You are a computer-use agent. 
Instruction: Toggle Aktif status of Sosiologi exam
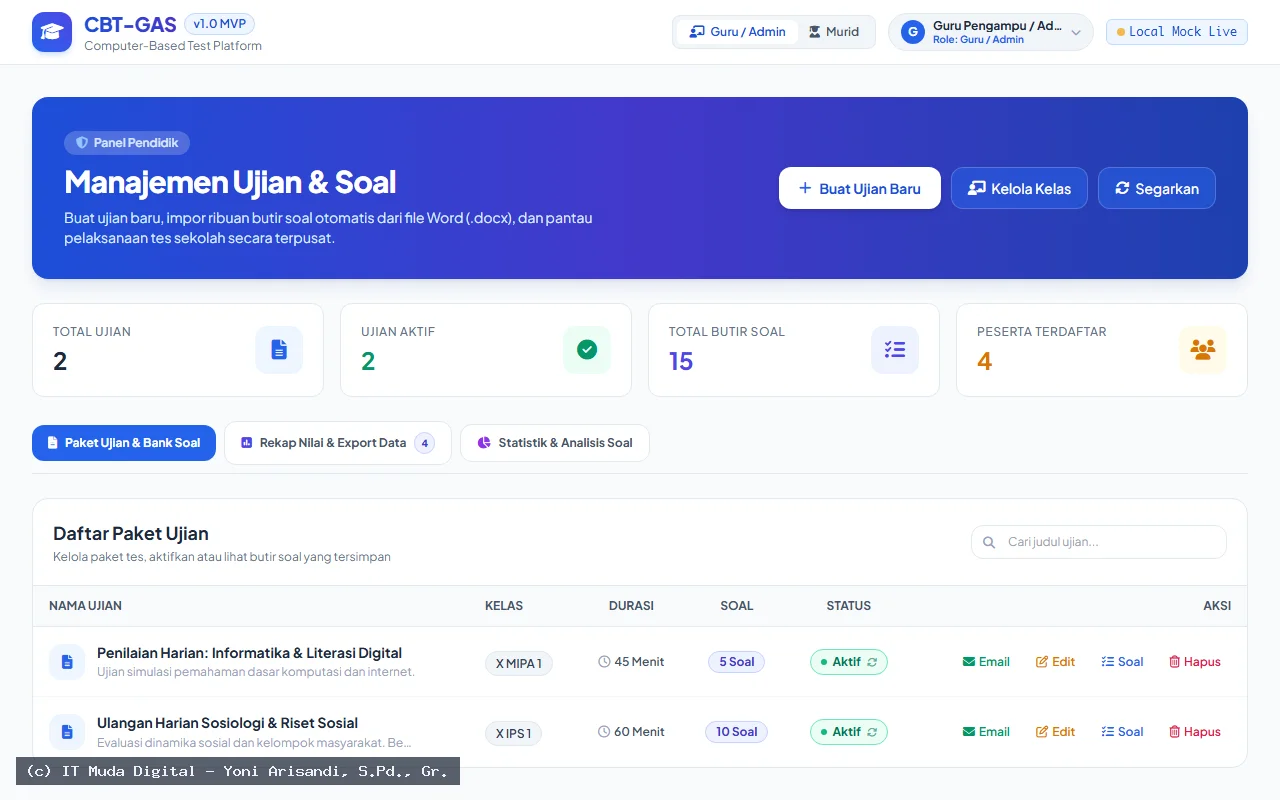[x=849, y=732]
